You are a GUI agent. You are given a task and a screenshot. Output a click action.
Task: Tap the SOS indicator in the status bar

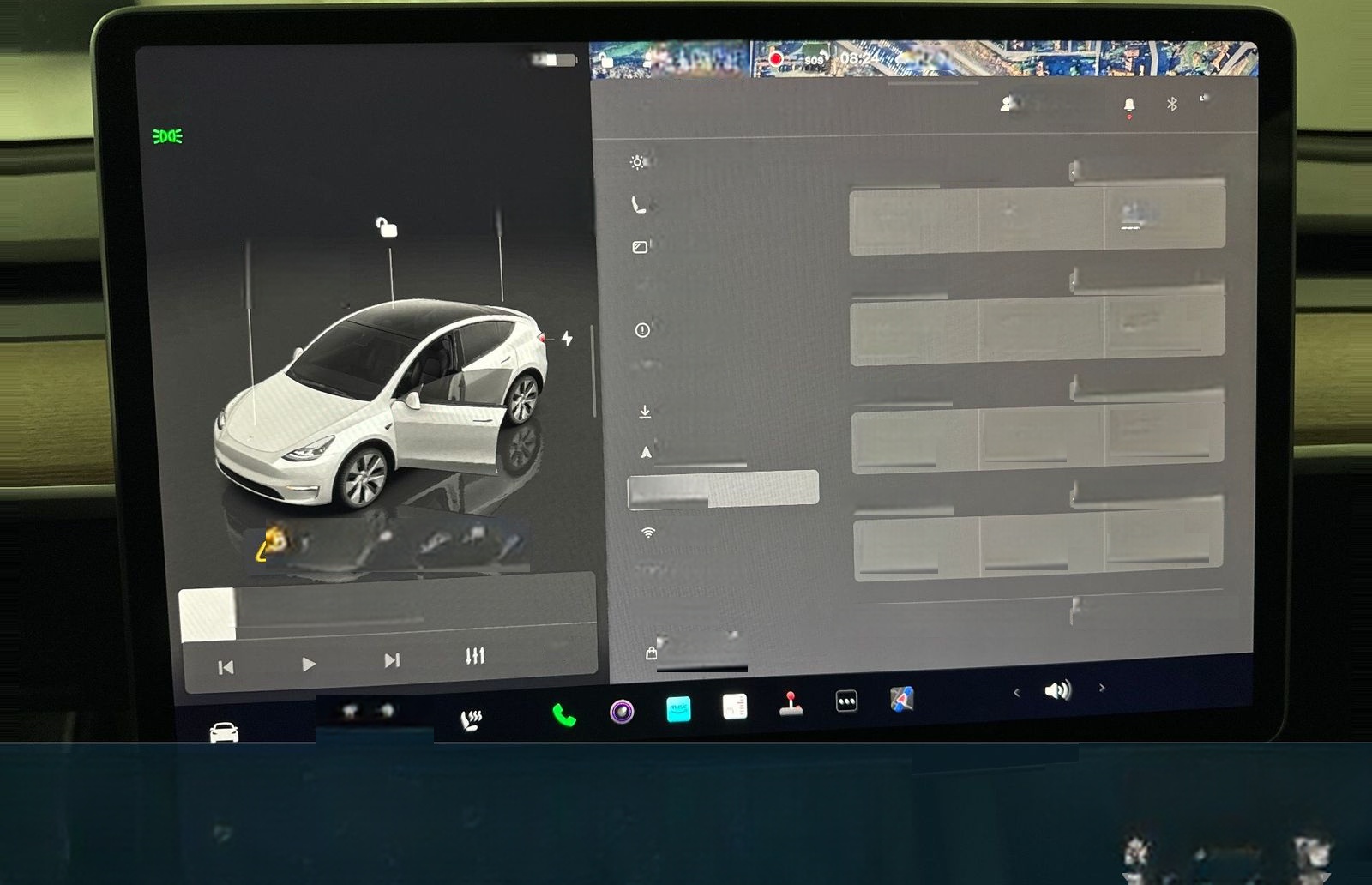pyautogui.click(x=814, y=60)
